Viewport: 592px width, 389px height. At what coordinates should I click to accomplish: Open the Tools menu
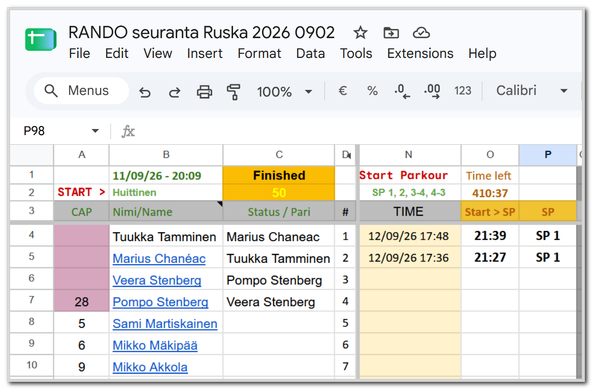[356, 54]
